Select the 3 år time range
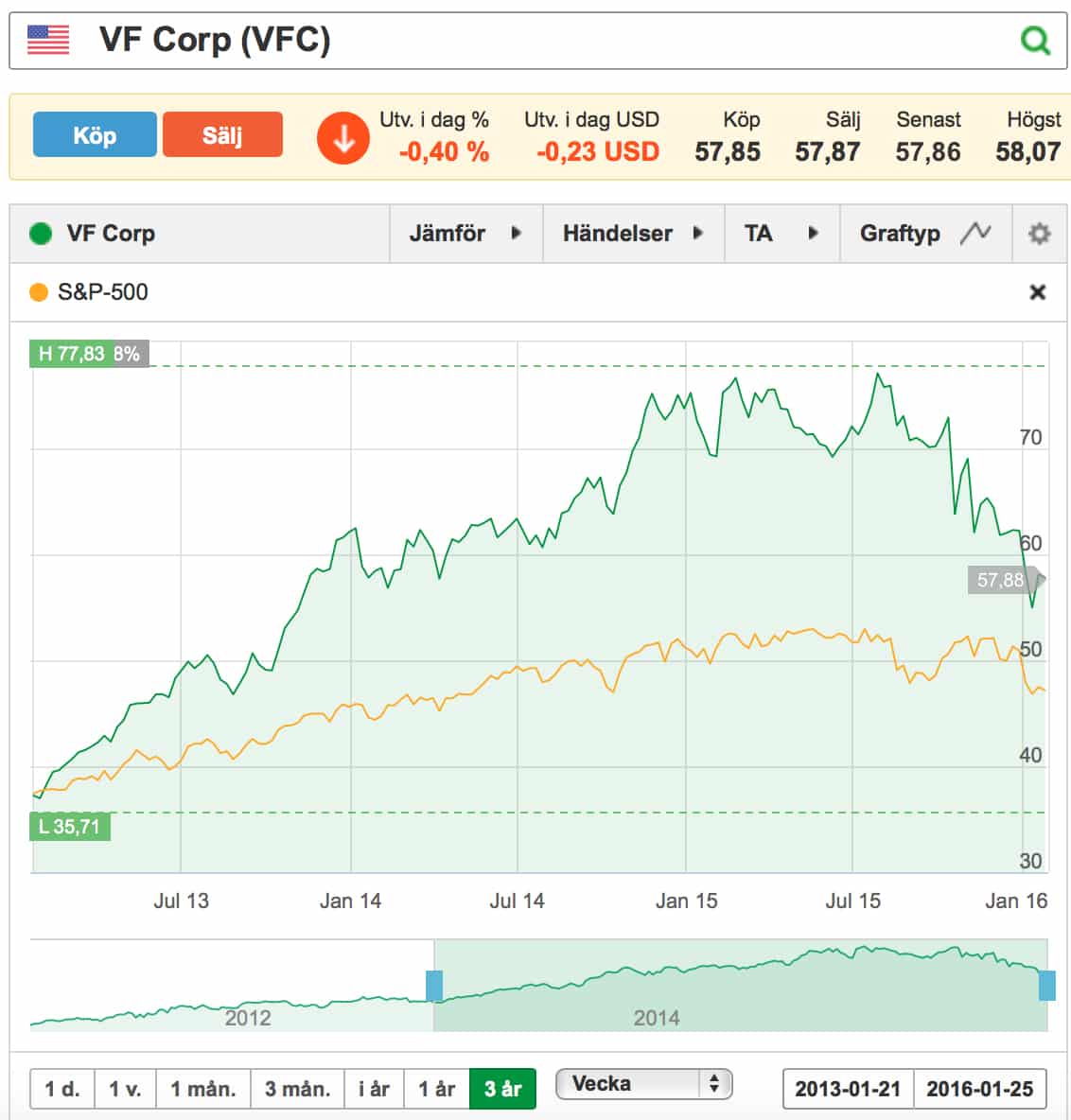Screen dimensions: 1071x1120 [x=502, y=1089]
